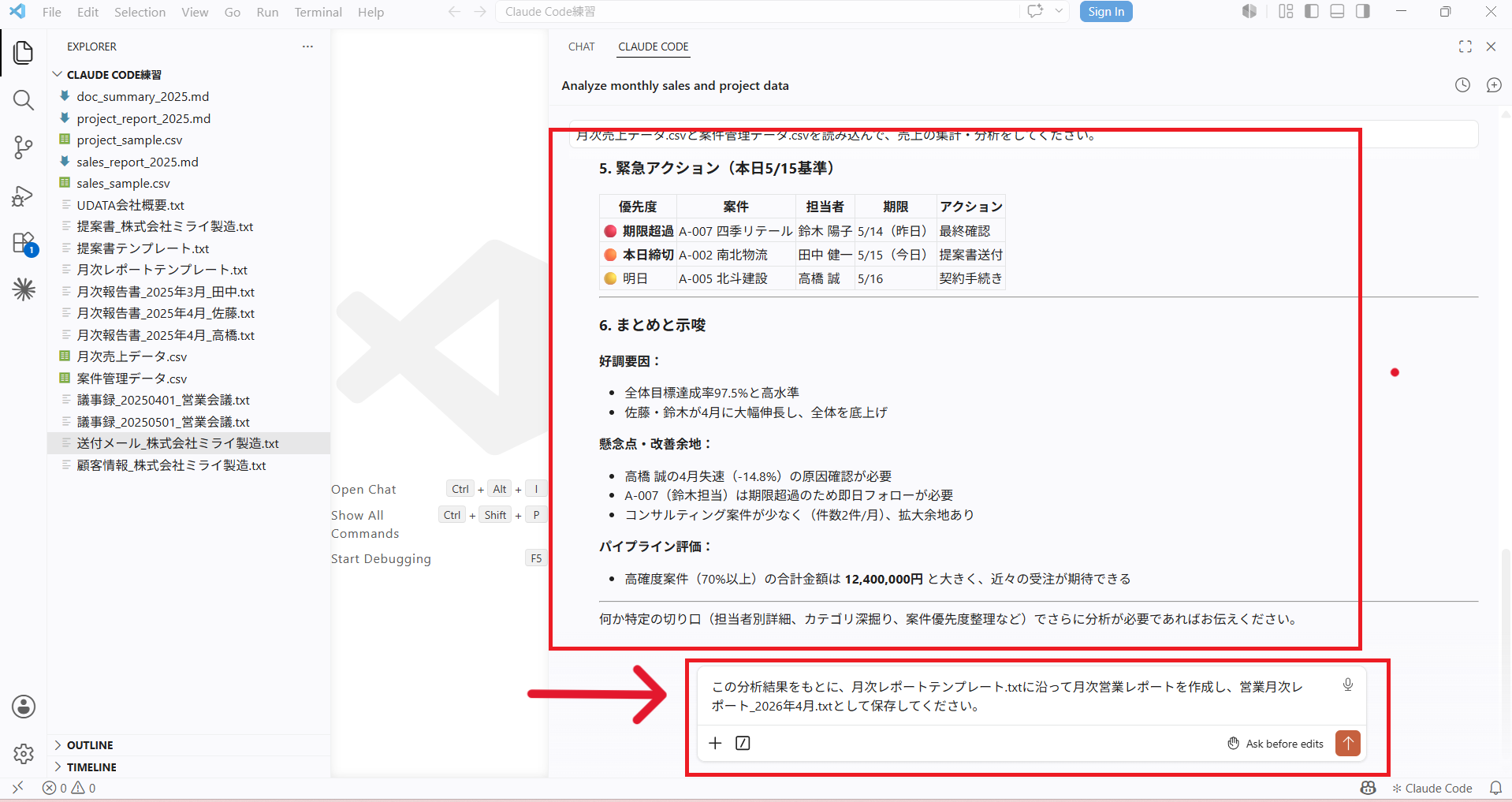
Task: Open 案件管理データ.csv file
Action: pyautogui.click(x=132, y=379)
